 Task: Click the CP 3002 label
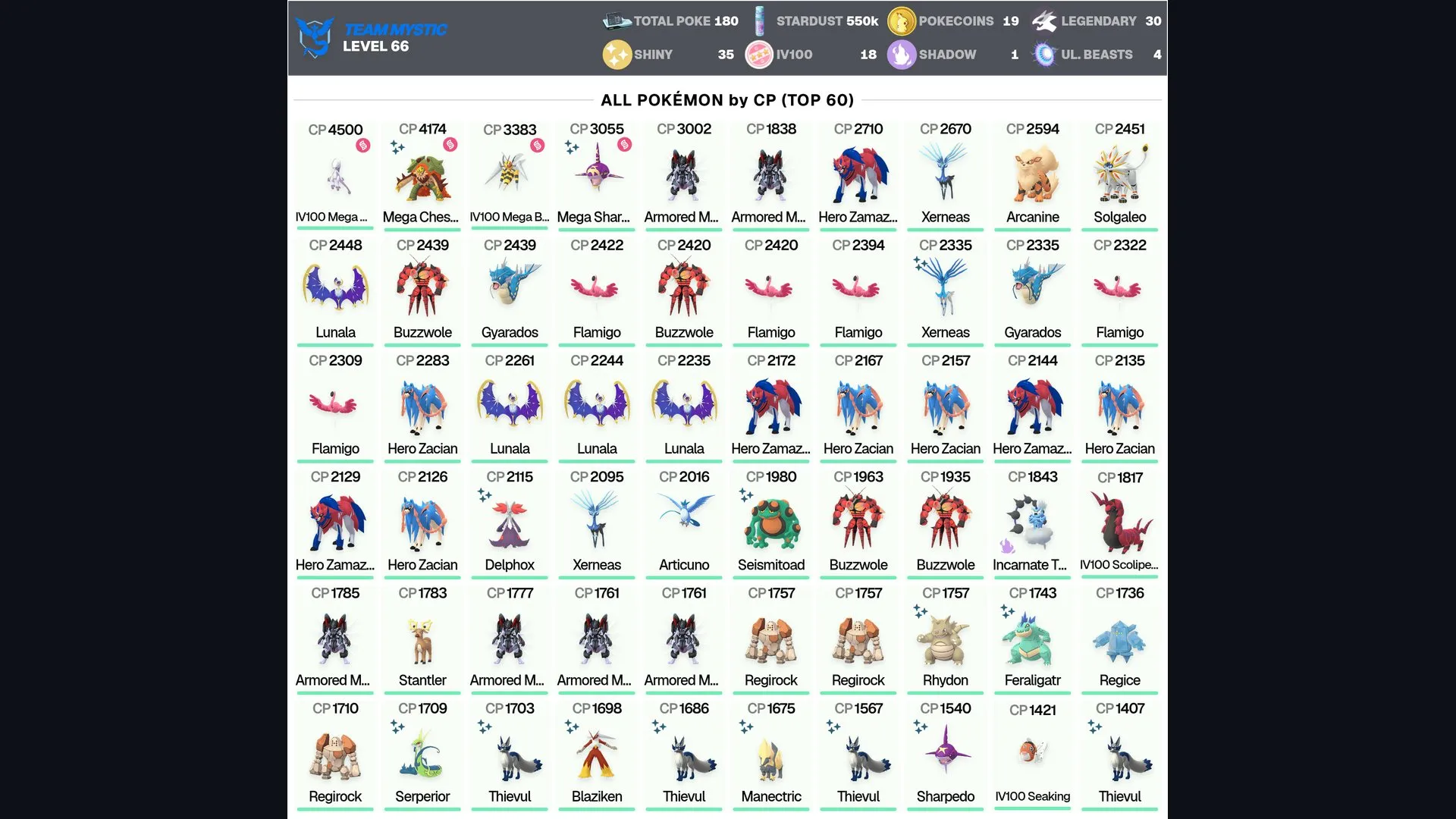(x=684, y=129)
